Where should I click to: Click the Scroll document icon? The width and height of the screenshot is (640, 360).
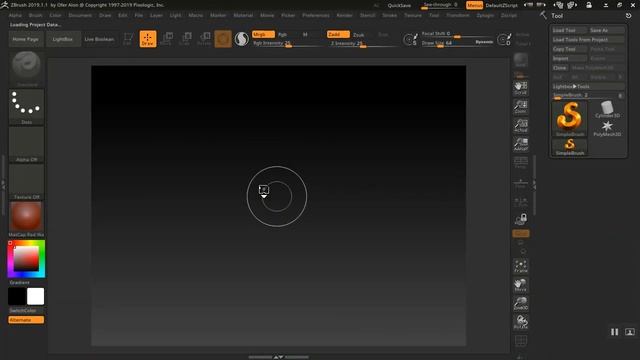point(521,88)
